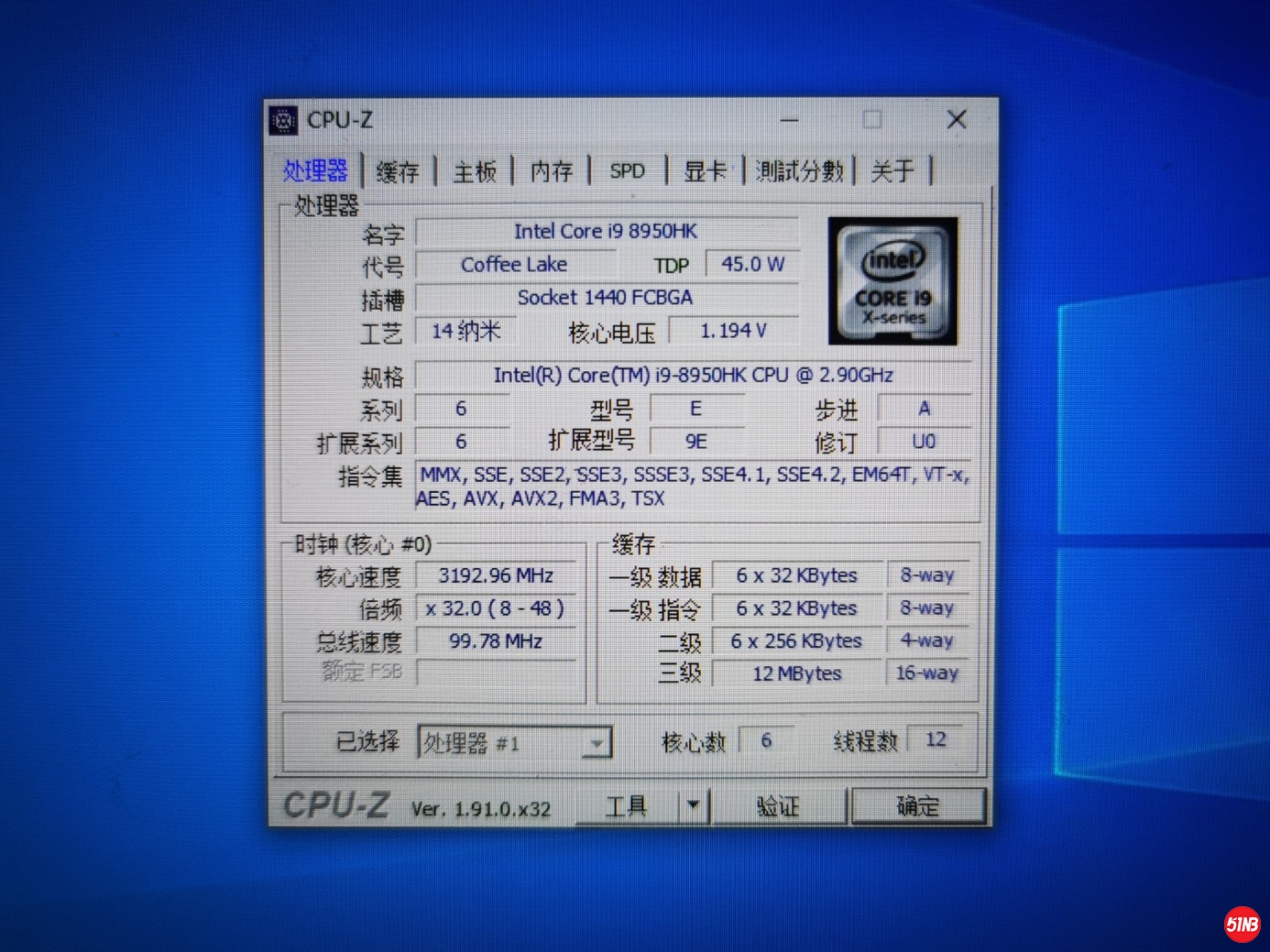Click the specification text i9-8950HK CPU @ 2.90GHz
This screenshot has width=1270, height=952.
tap(693, 375)
